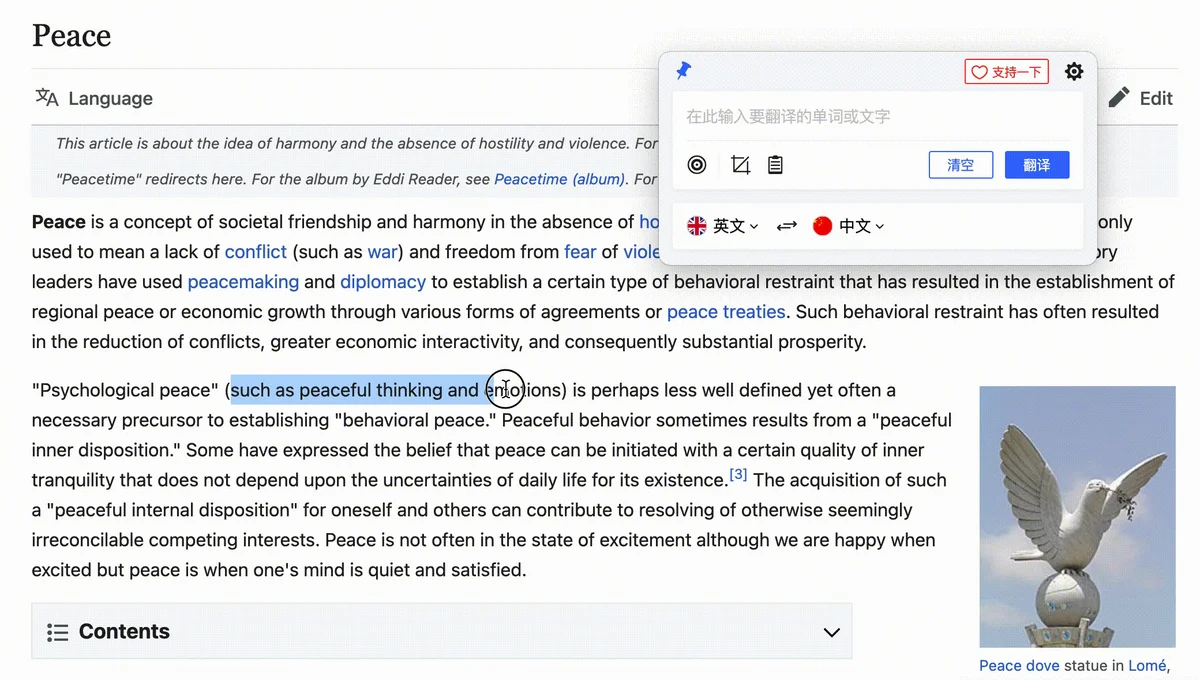This screenshot has width=1200, height=680.
Task: Open the peacemaking link
Action: point(243,282)
